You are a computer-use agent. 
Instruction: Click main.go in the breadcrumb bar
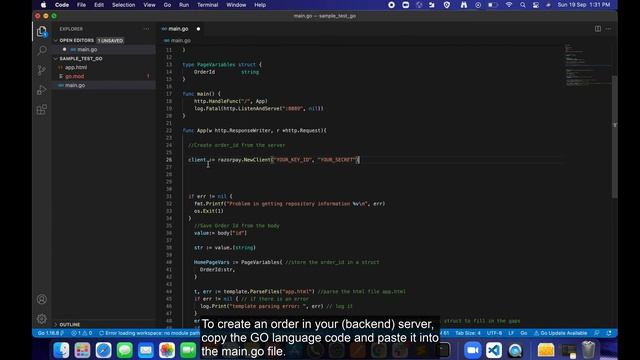[180, 40]
